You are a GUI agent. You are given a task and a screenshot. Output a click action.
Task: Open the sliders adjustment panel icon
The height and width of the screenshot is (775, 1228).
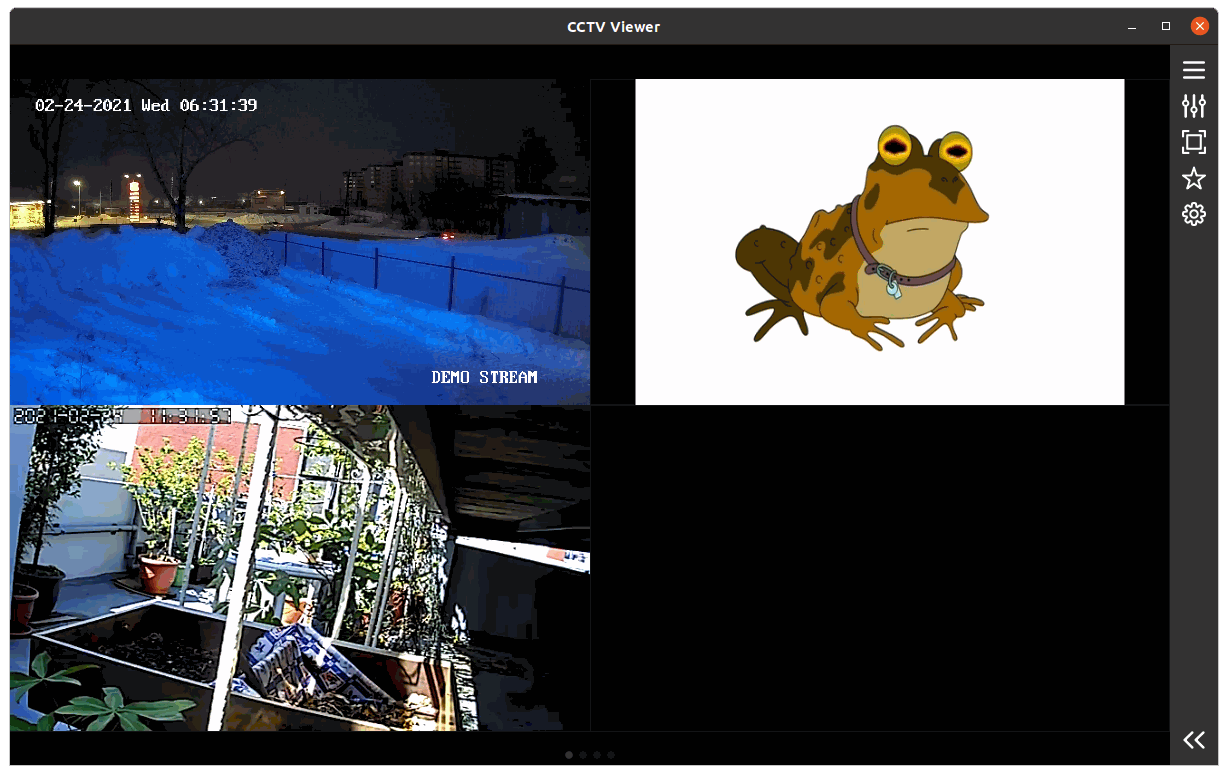point(1193,106)
